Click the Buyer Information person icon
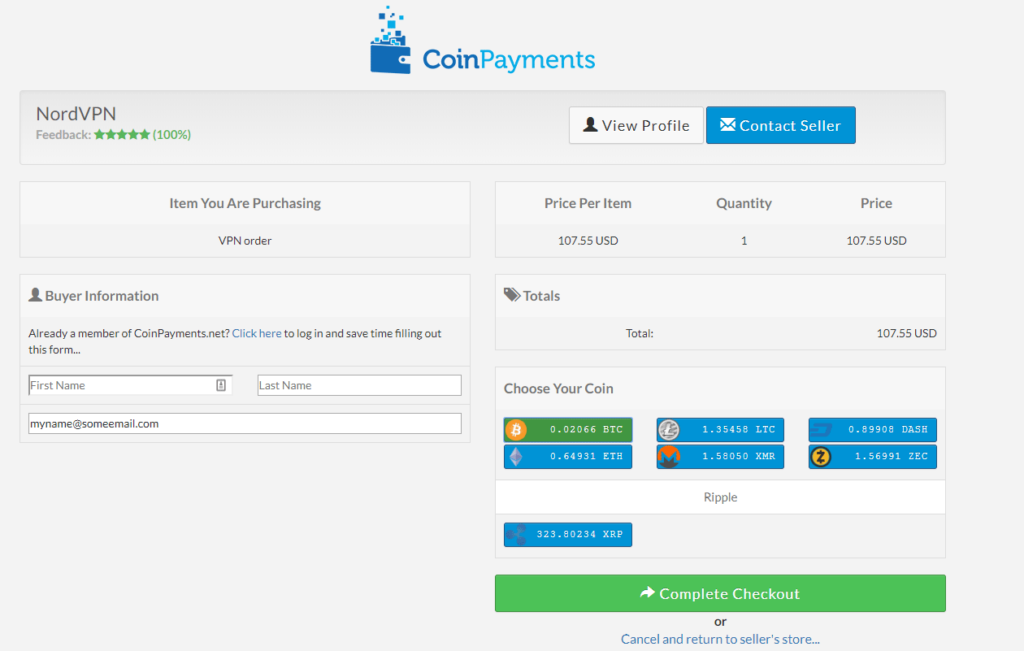Viewport: 1024px width, 651px height. (35, 295)
